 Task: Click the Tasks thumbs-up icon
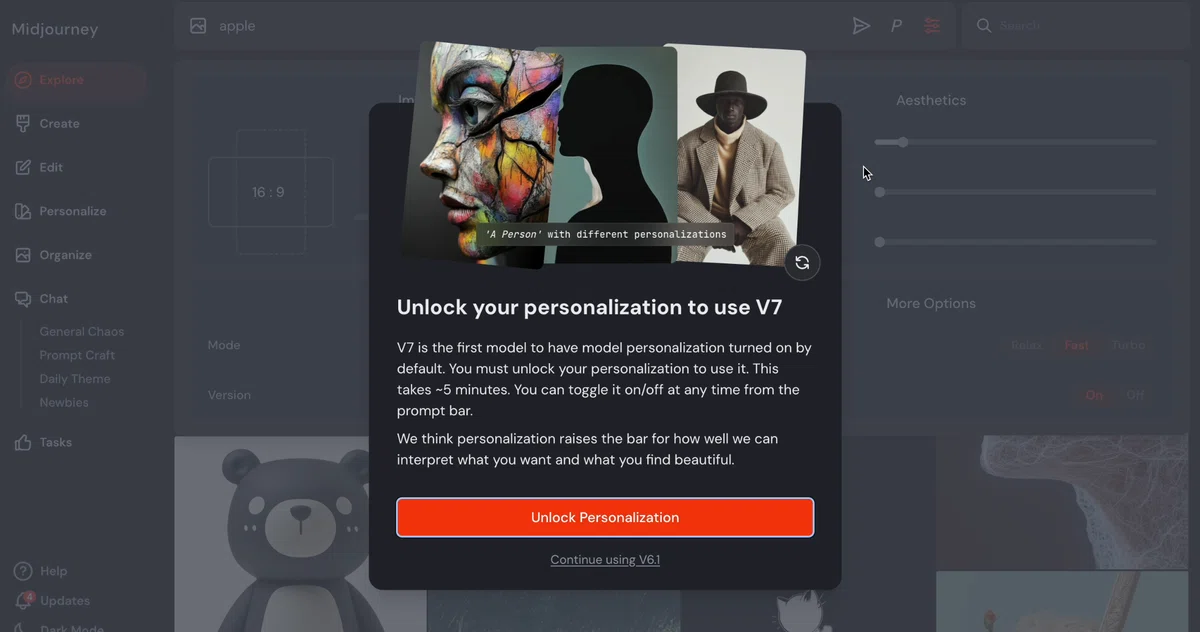(23, 443)
